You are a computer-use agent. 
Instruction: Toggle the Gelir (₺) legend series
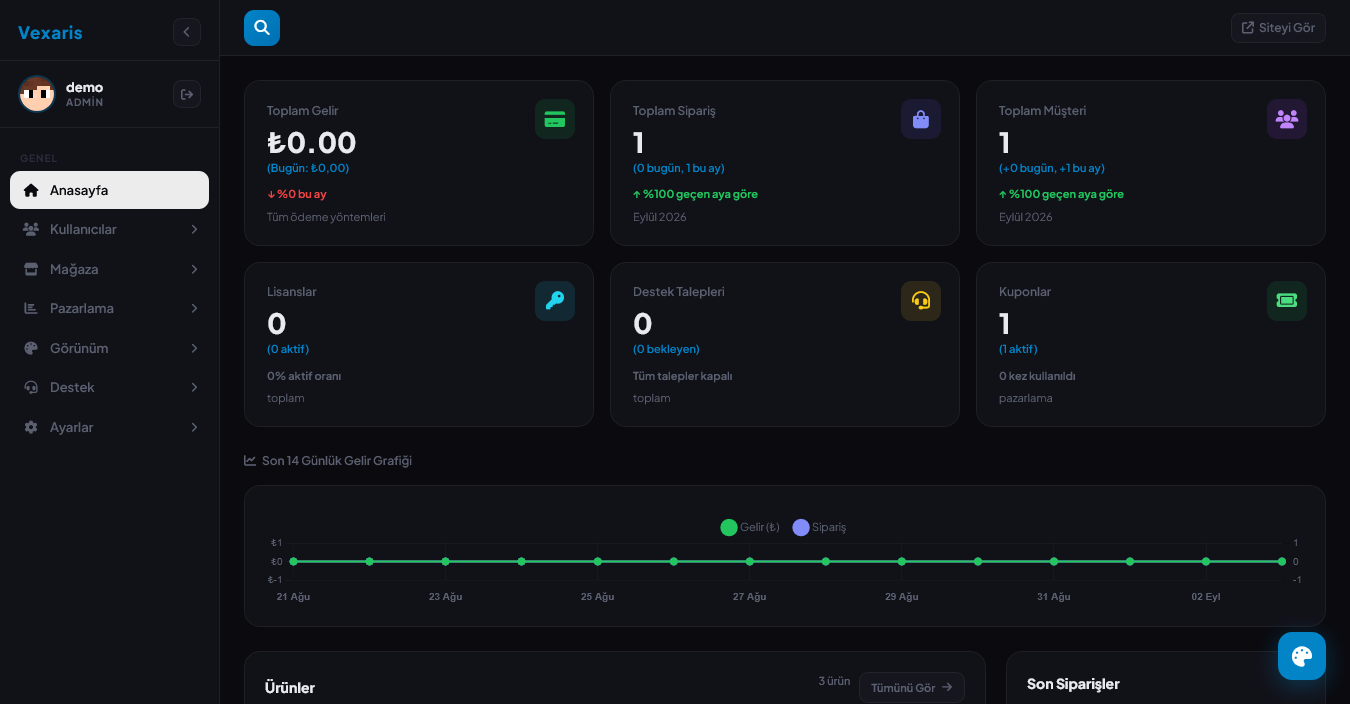coord(750,527)
